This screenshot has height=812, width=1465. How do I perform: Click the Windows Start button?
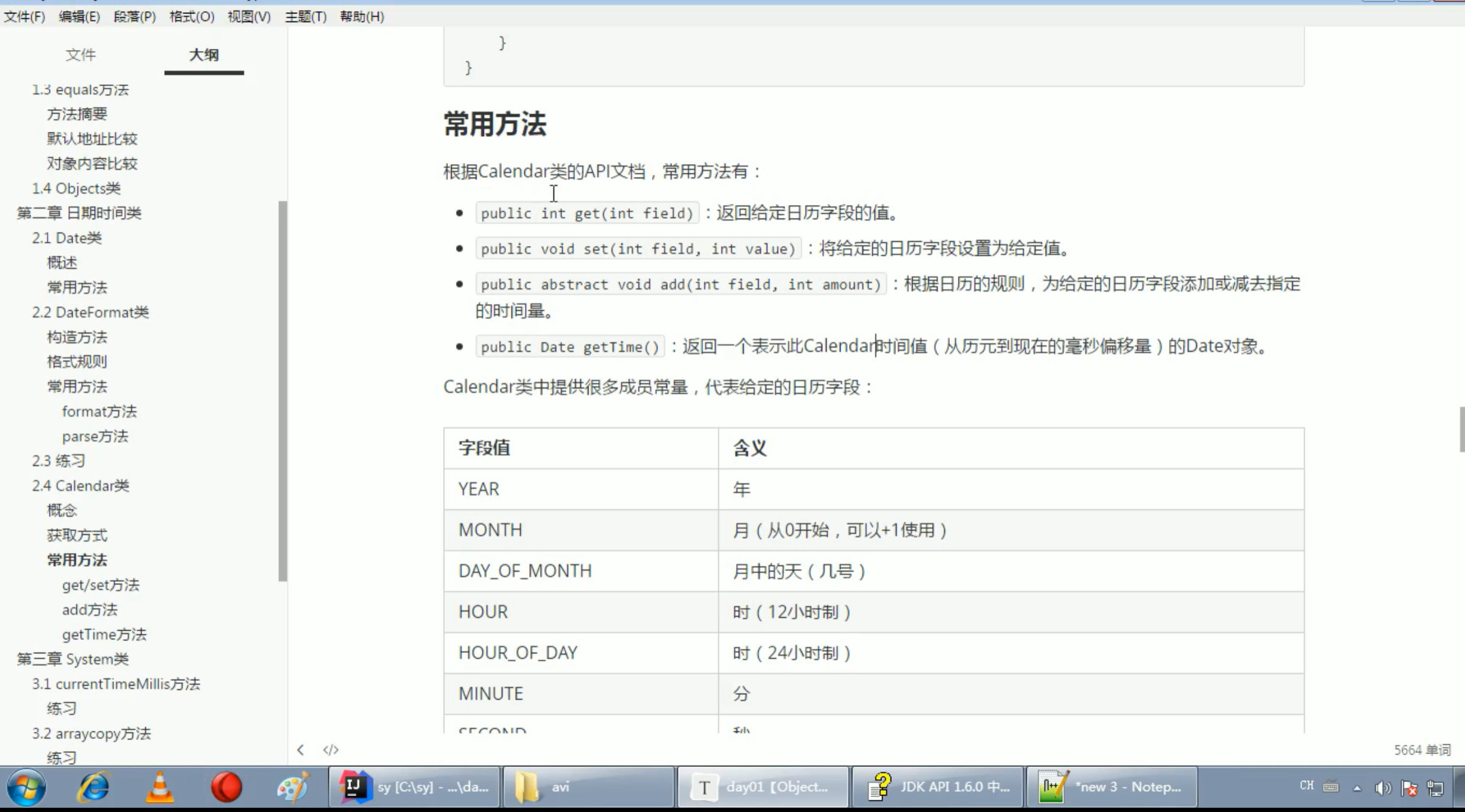tap(26, 787)
